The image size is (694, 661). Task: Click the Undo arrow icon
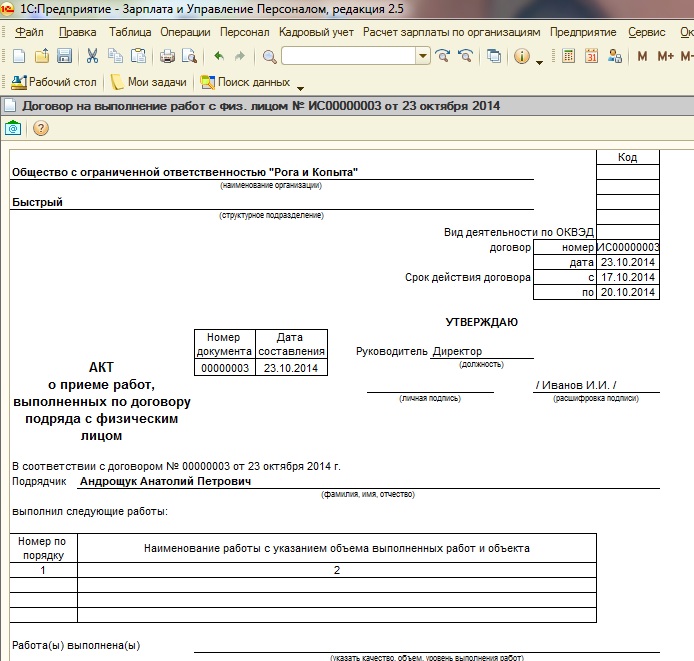coord(219,56)
